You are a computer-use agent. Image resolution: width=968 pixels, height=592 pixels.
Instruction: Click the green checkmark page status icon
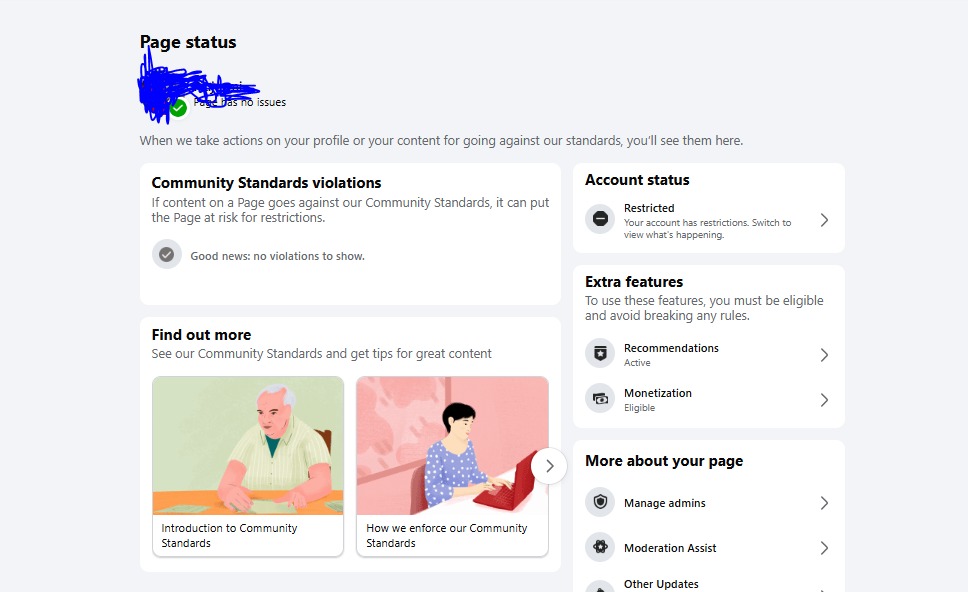click(x=178, y=108)
